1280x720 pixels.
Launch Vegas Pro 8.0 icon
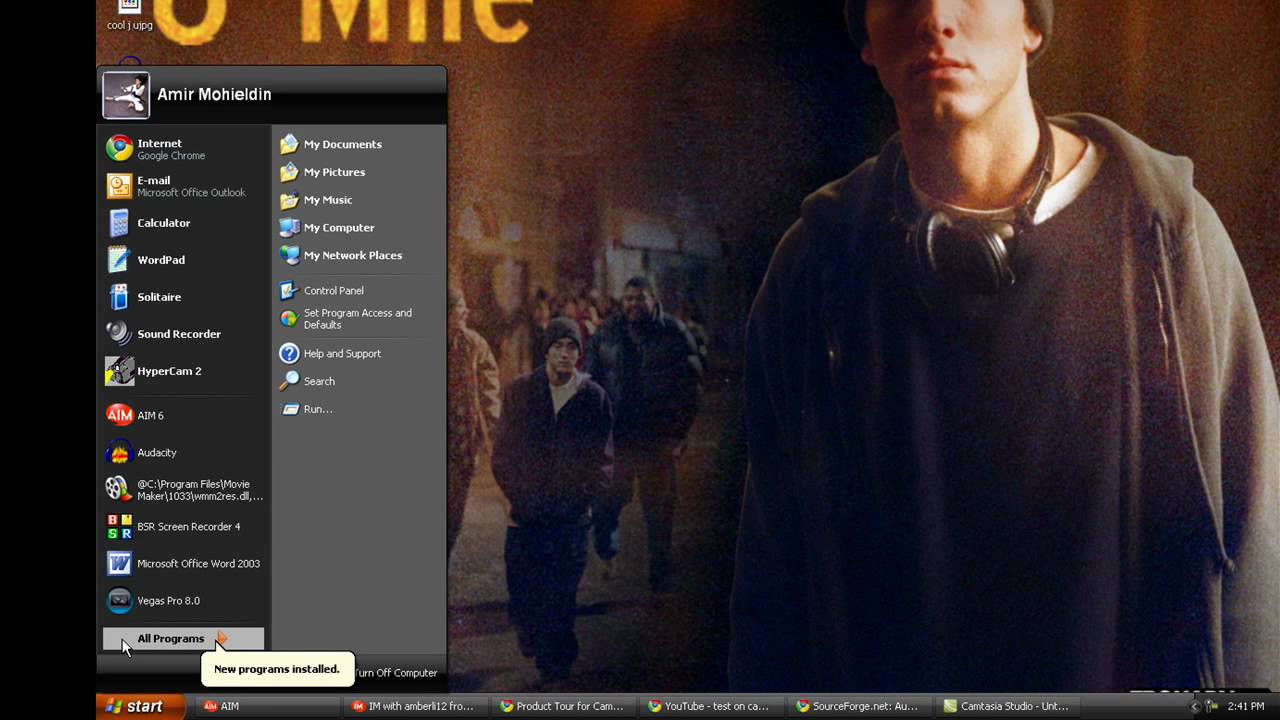[x=119, y=600]
